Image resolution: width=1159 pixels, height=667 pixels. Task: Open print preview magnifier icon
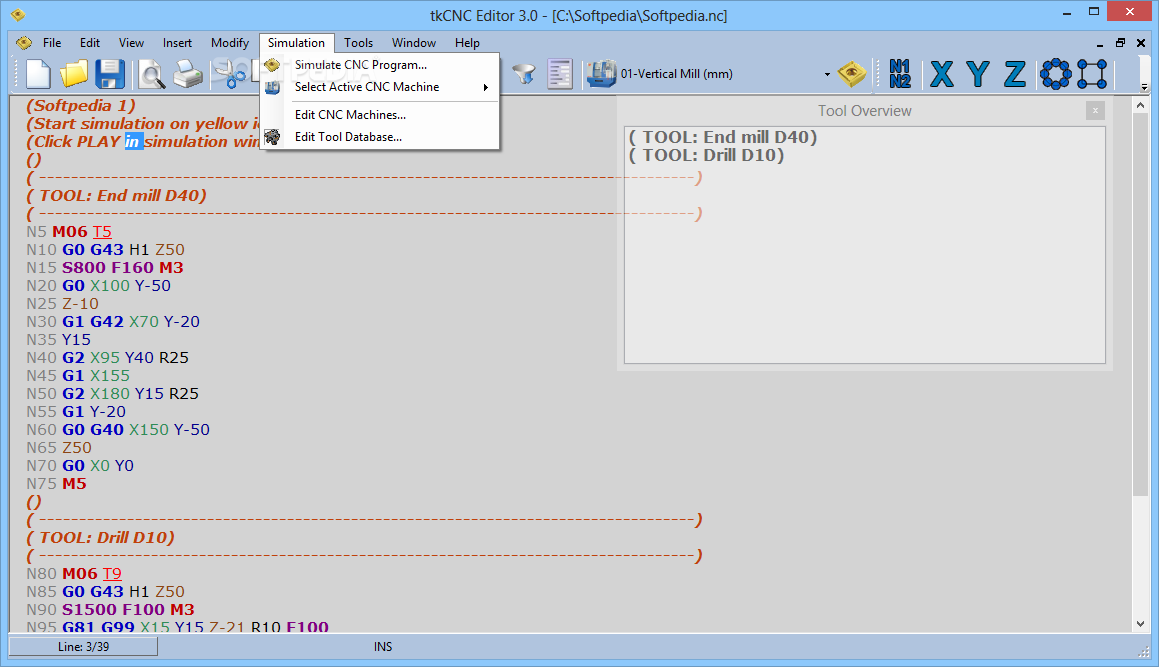[152, 75]
